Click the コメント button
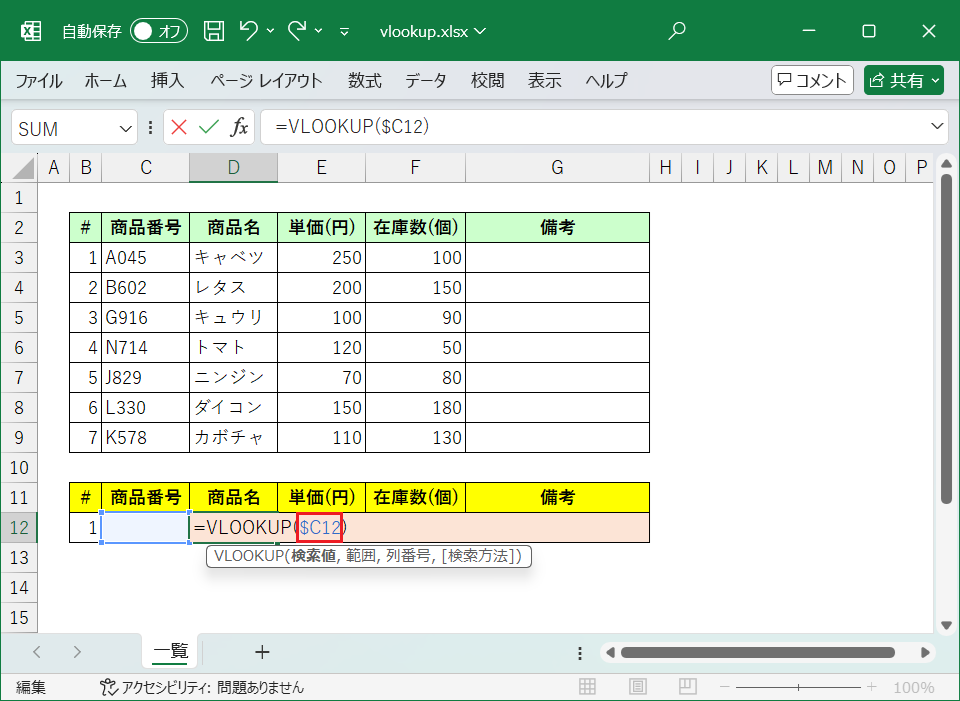This screenshot has width=960, height=701. 812,81
